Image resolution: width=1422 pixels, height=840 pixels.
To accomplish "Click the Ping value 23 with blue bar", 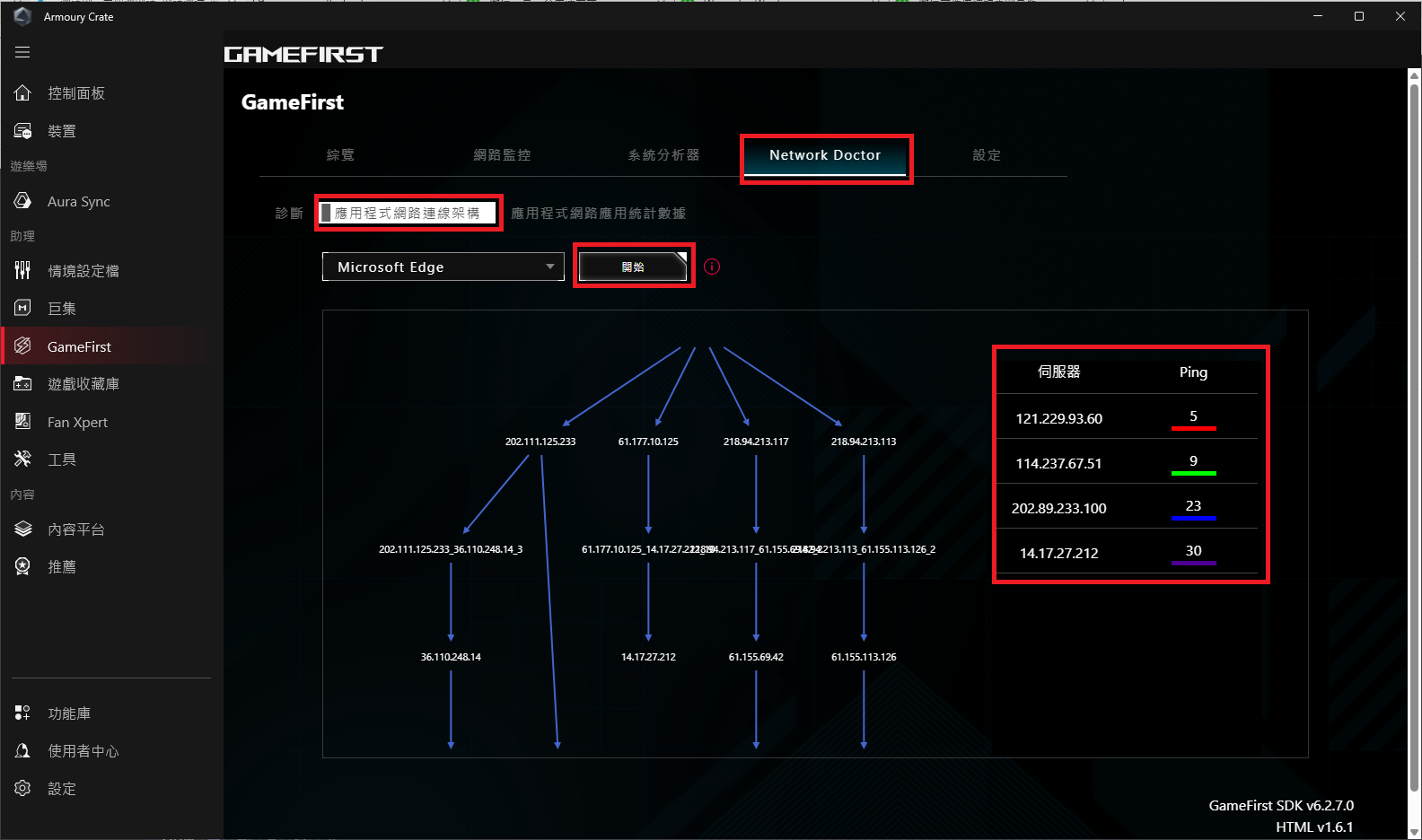I will pos(1193,506).
